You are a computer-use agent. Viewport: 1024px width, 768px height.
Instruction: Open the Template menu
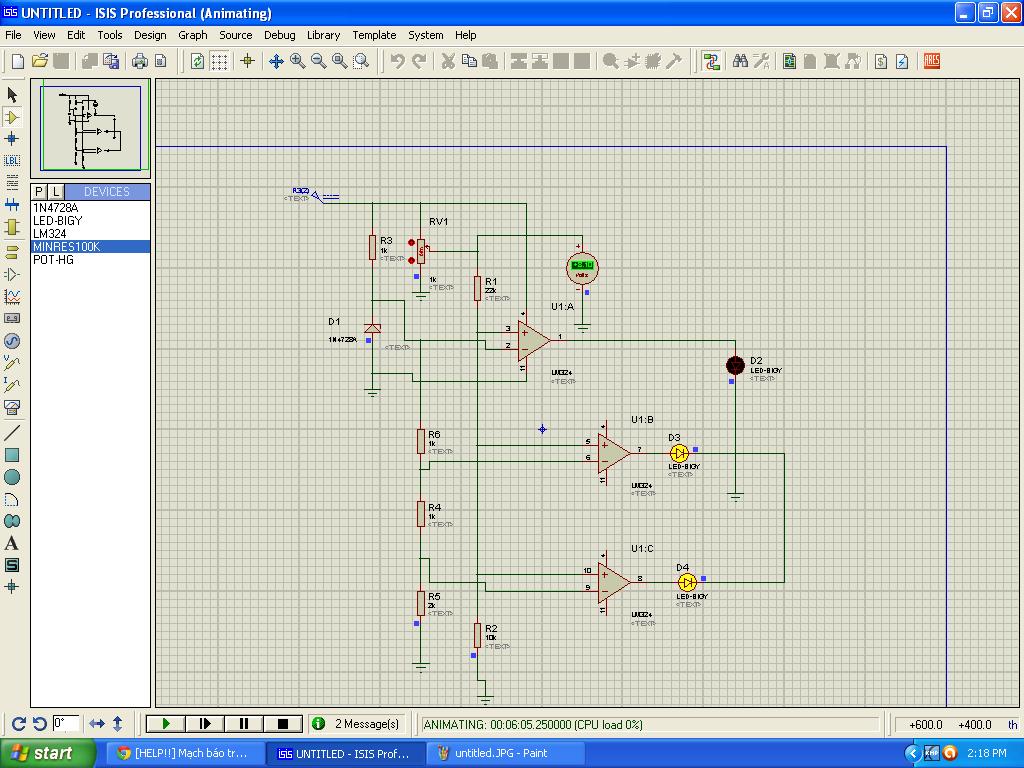pyautogui.click(x=374, y=35)
